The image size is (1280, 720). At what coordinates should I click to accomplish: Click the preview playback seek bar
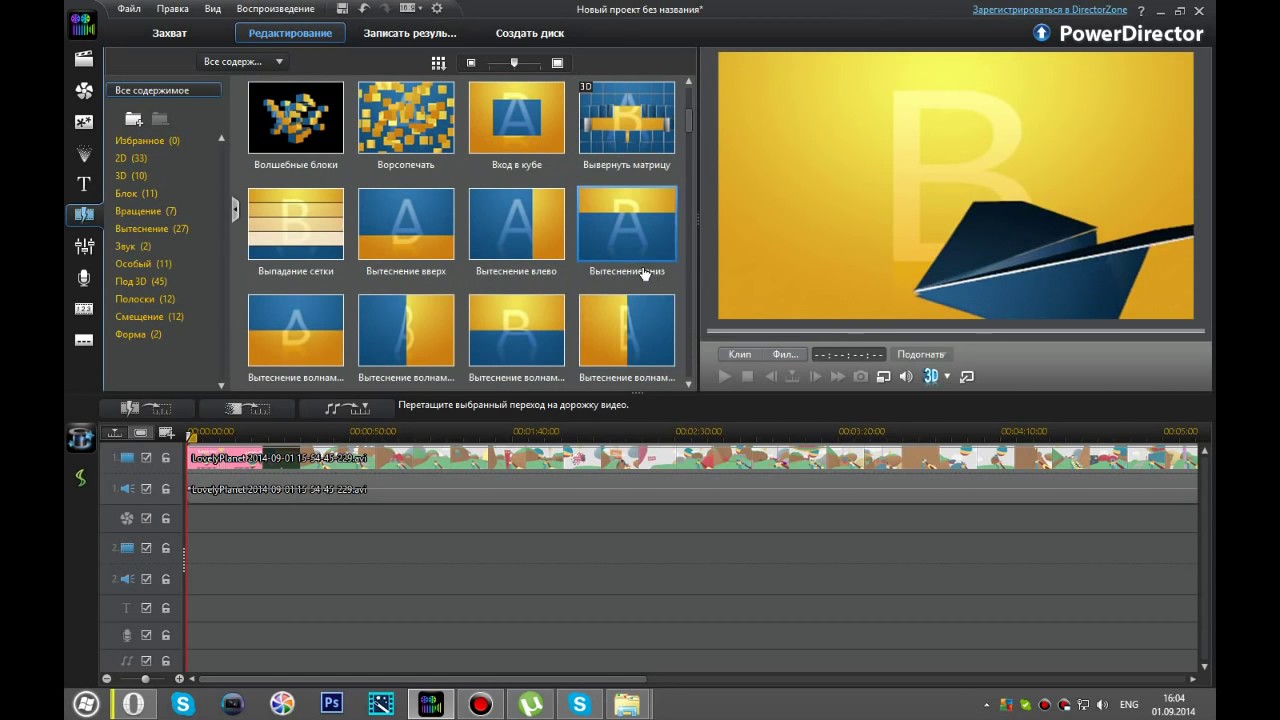[955, 331]
